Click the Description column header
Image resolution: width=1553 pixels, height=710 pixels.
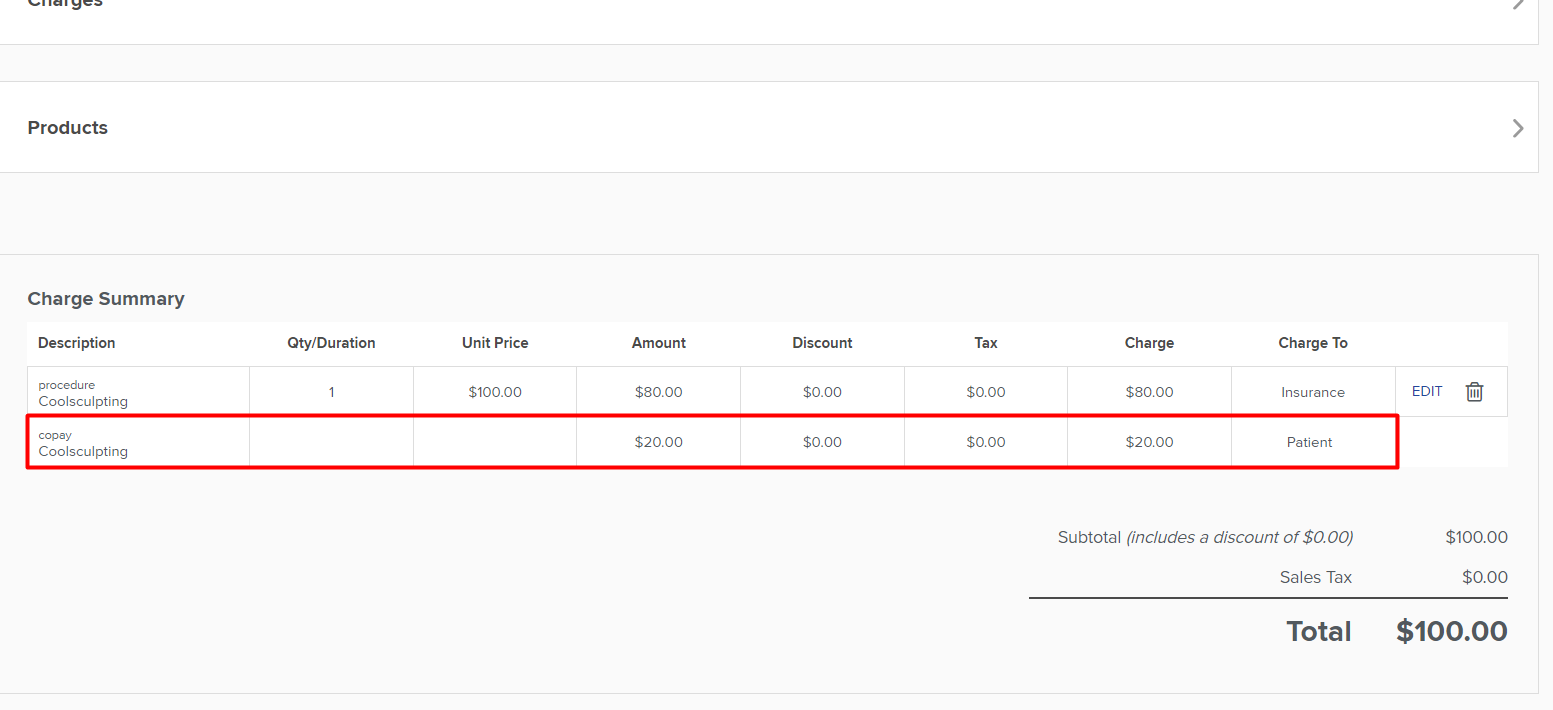tap(77, 343)
